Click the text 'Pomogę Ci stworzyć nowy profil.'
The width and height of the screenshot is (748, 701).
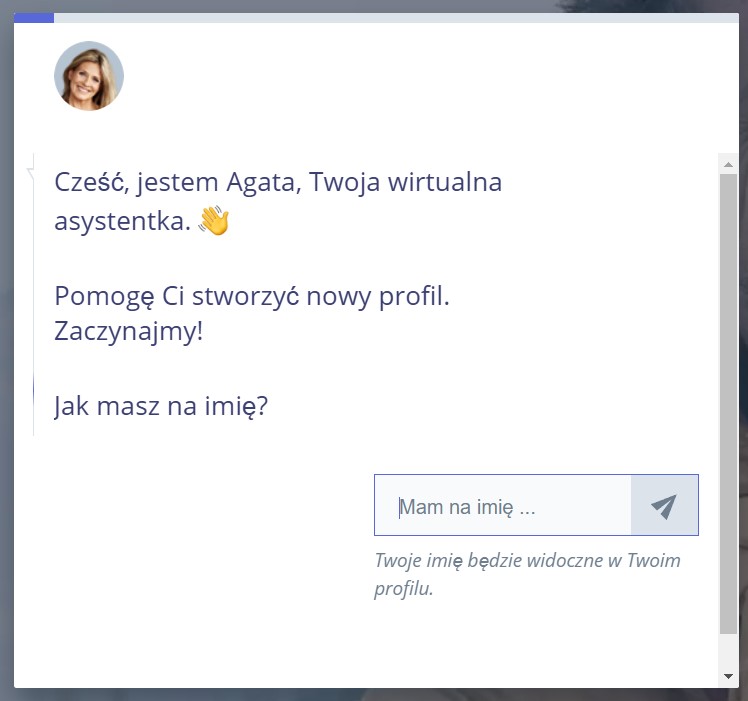pyautogui.click(x=252, y=296)
